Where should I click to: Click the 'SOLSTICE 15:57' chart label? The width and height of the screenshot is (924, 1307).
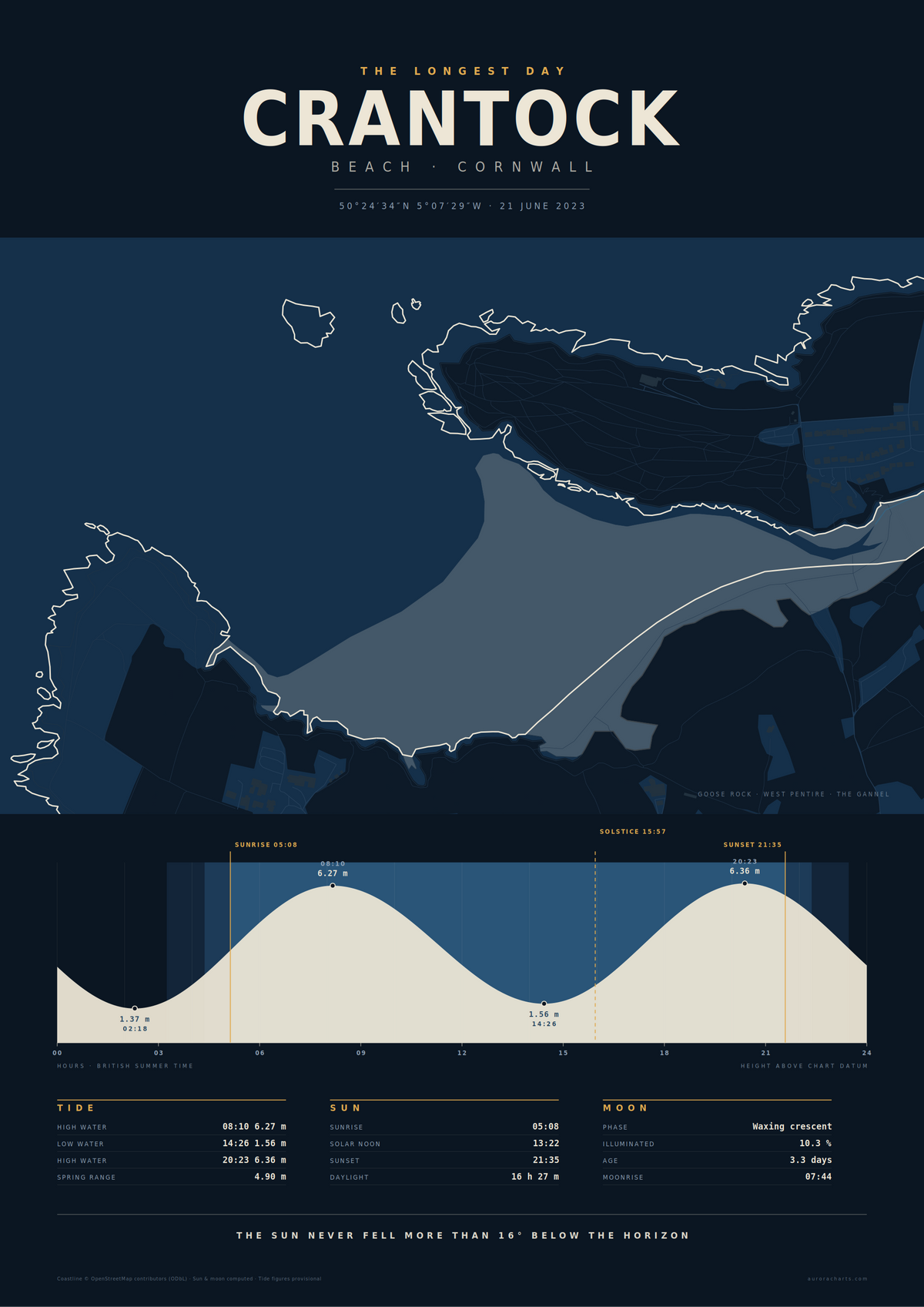pyautogui.click(x=632, y=832)
